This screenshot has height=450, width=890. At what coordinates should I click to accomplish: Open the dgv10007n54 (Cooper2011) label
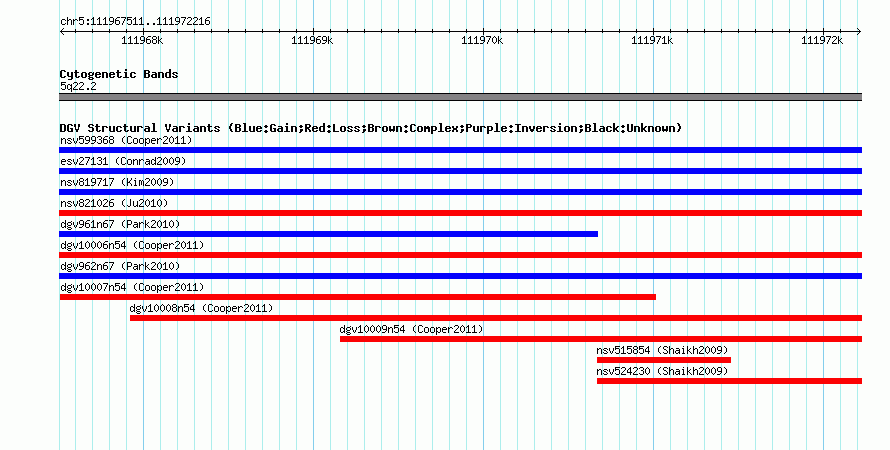132,287
